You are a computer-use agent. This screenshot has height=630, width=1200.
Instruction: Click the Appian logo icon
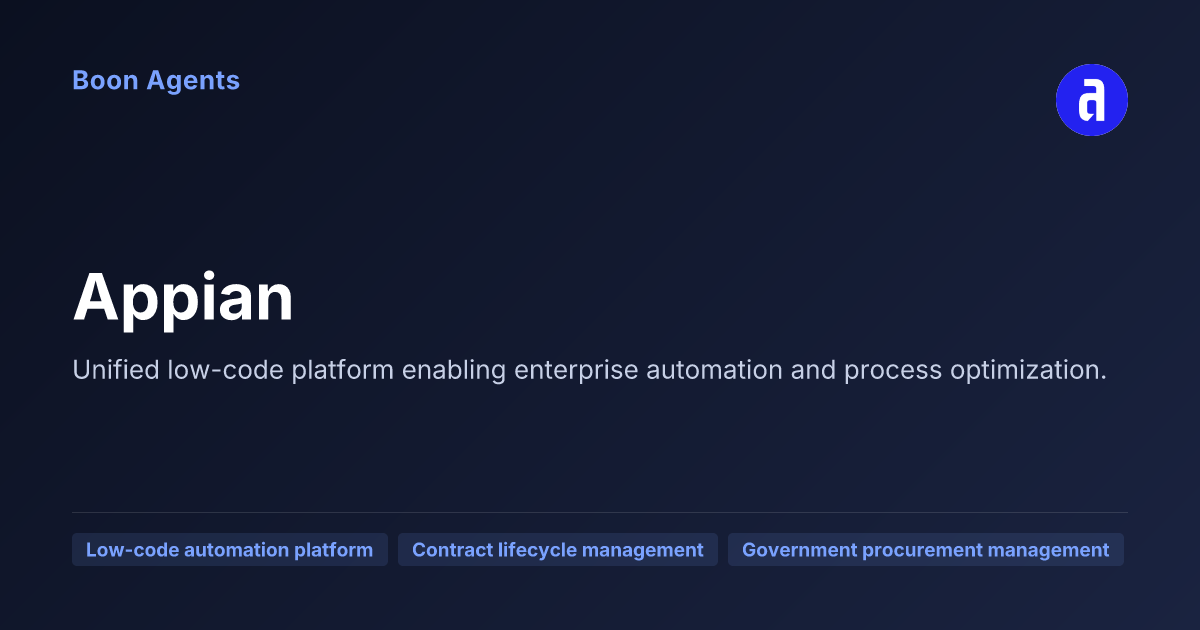coord(1092,100)
